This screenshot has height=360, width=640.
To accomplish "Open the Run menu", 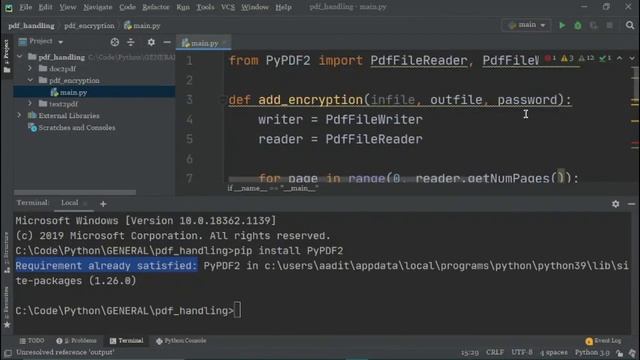I will pyautogui.click(x=183, y=7).
